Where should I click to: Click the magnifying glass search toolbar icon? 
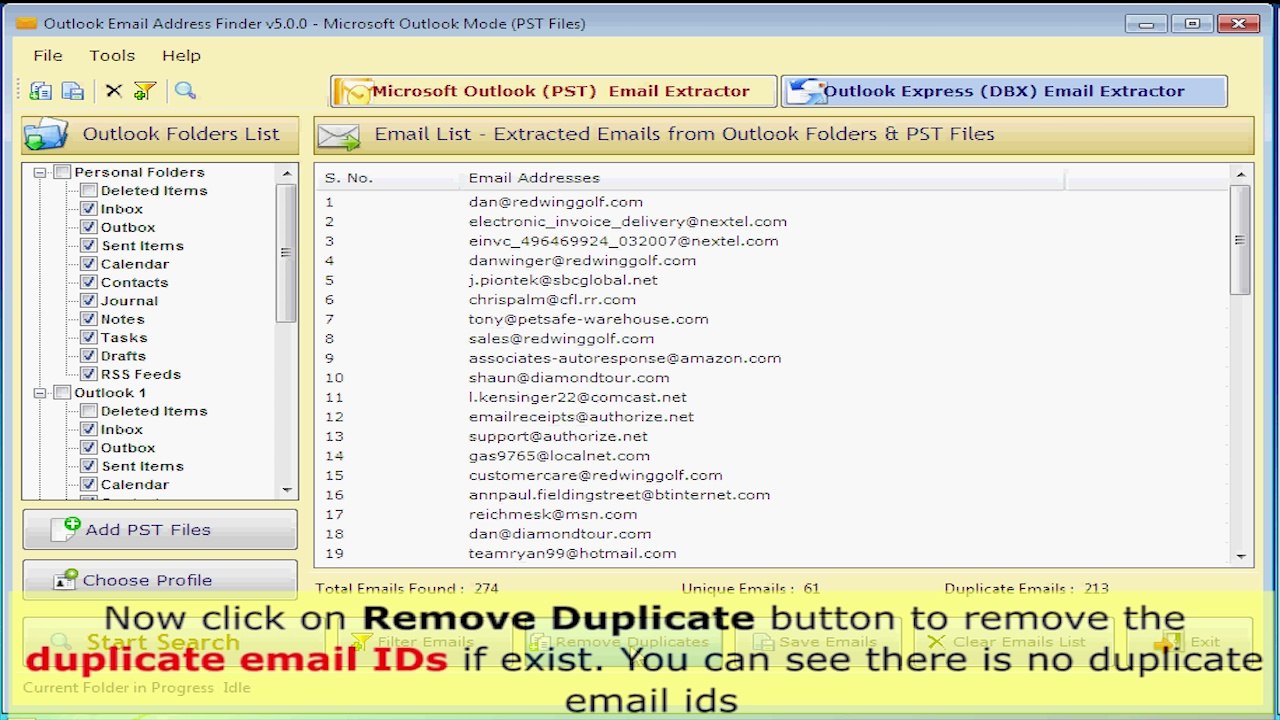[x=185, y=91]
